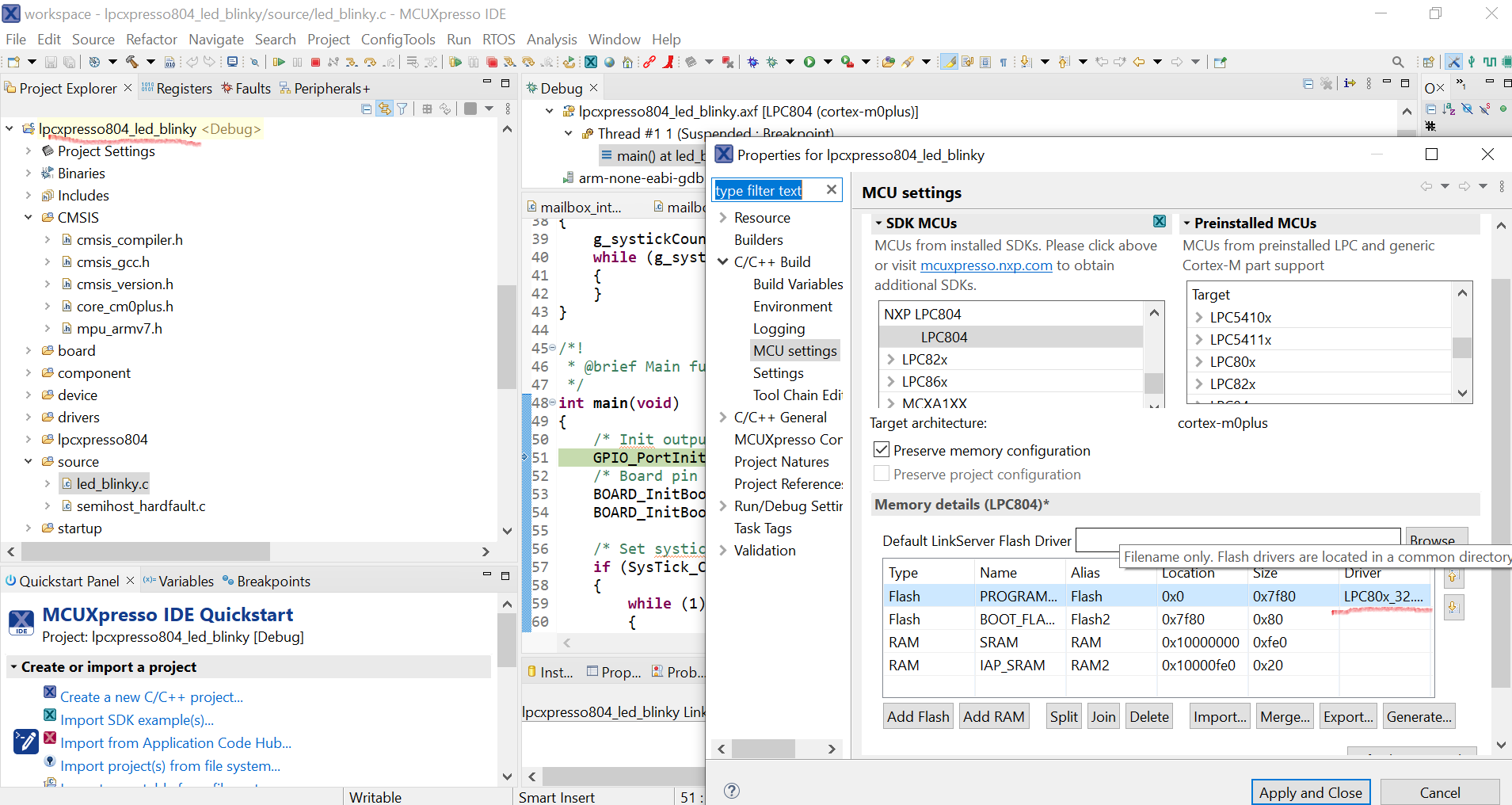Collapse the CMSIS folder in Project Explorer
The image size is (1512, 805).
coord(29,217)
